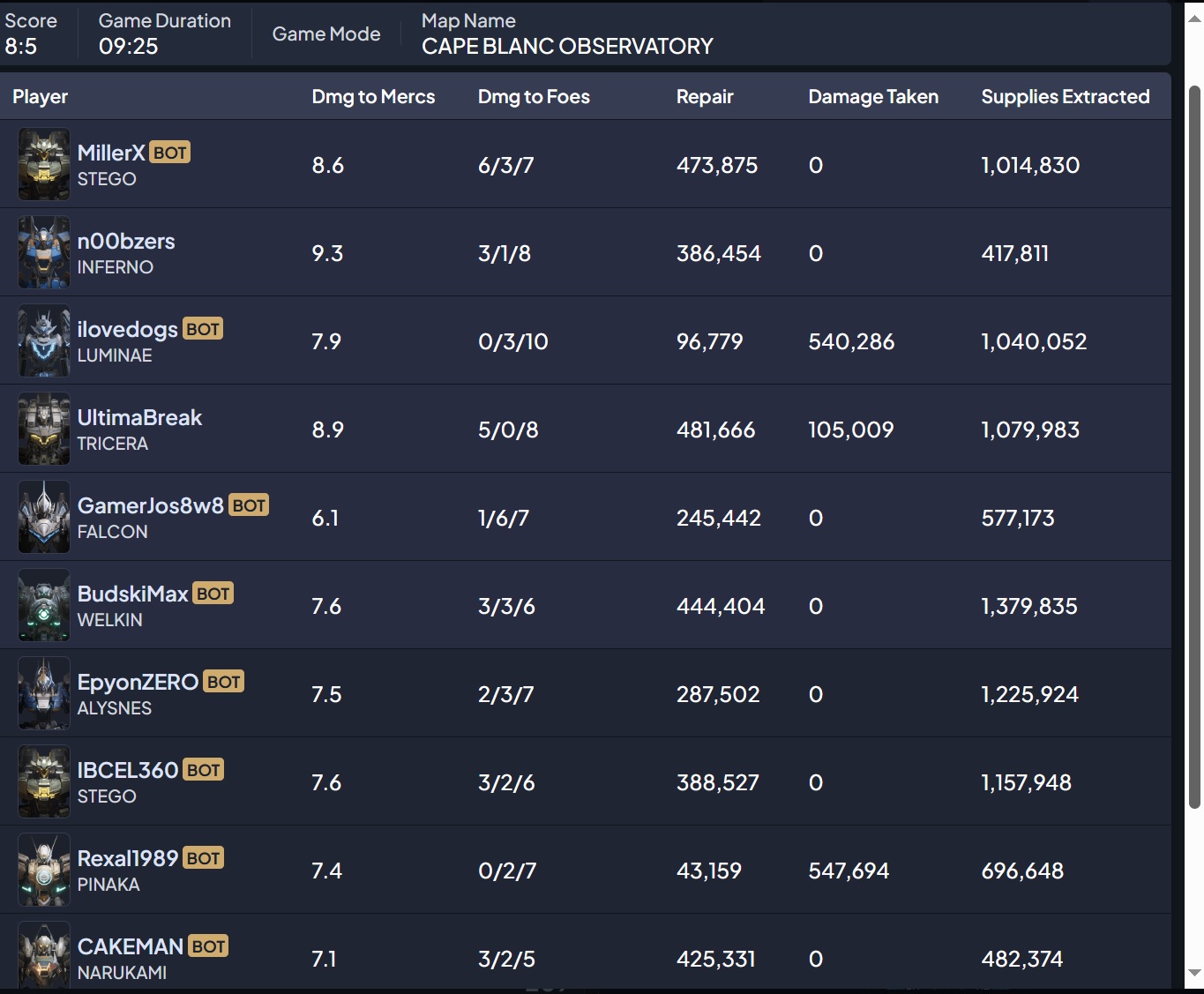The height and width of the screenshot is (994, 1204).
Task: Select player name EpyonZERO
Action: click(x=138, y=683)
